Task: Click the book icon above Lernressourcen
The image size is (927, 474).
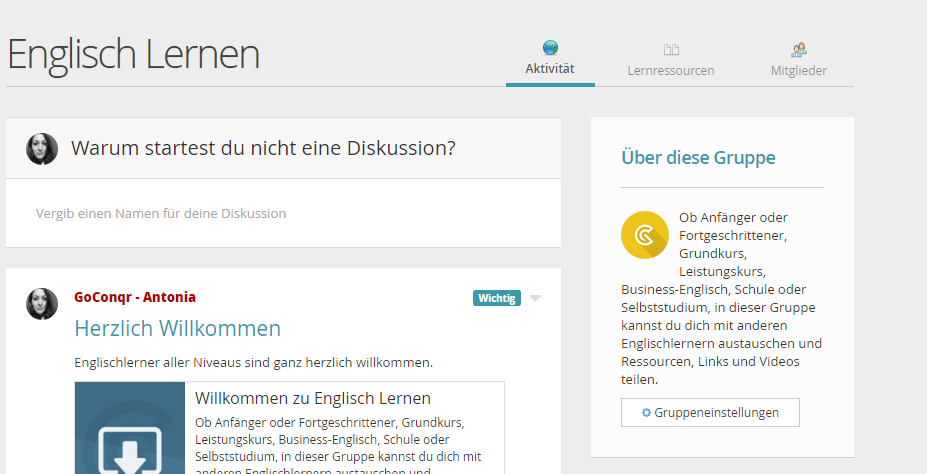Action: click(x=671, y=49)
